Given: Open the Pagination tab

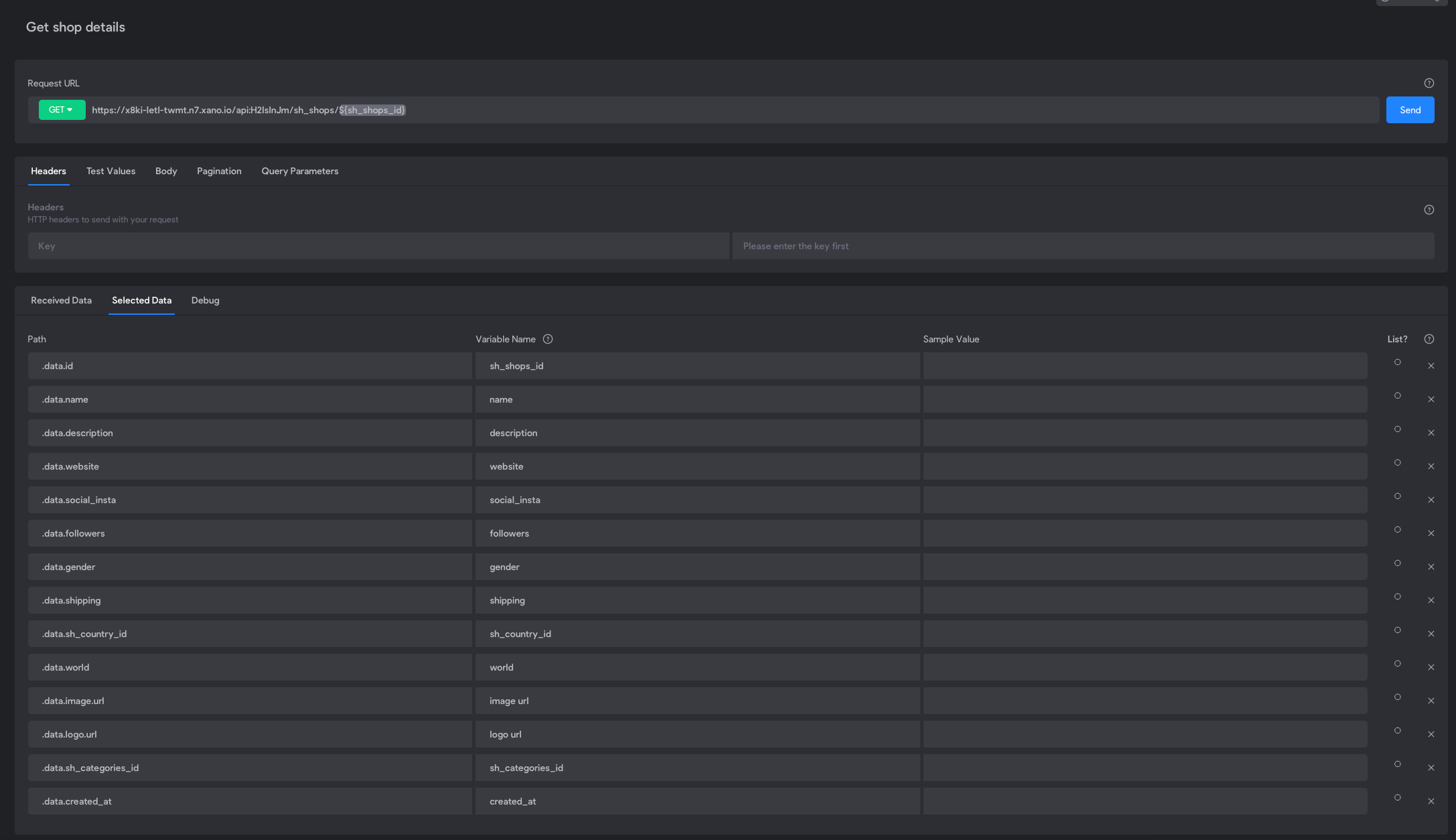Looking at the screenshot, I should (x=219, y=171).
